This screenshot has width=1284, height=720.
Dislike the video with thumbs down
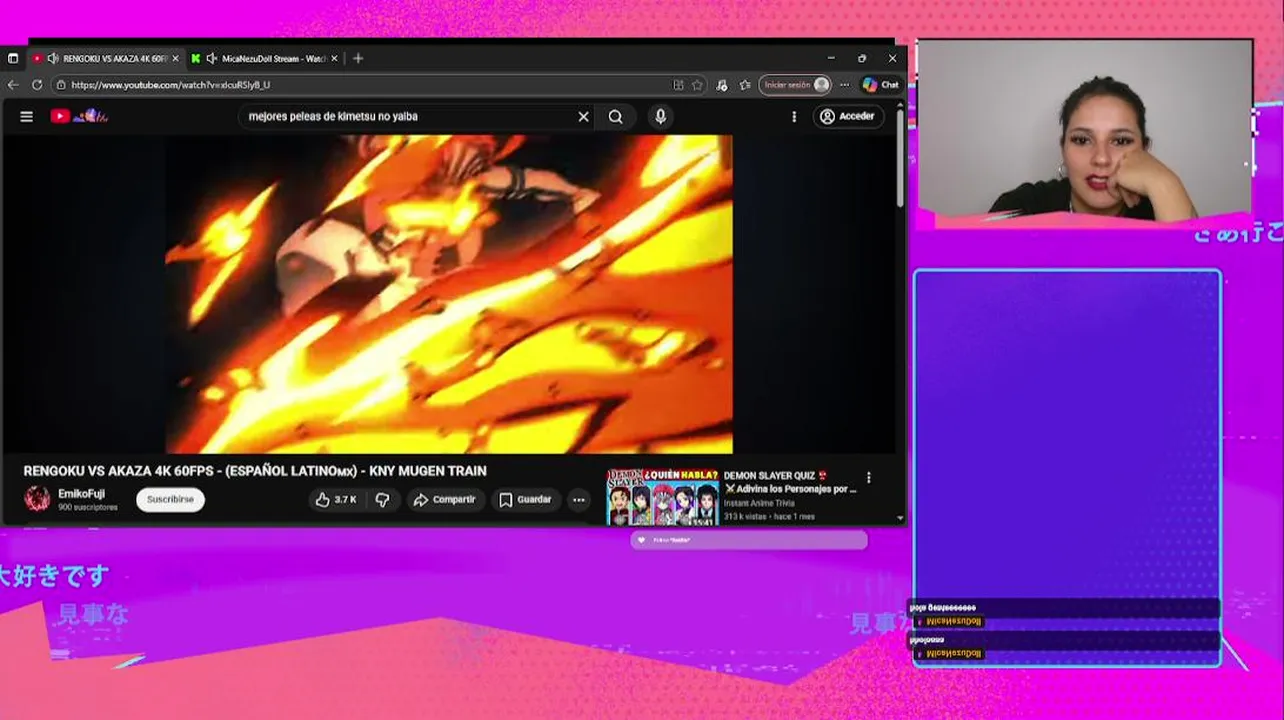(x=382, y=499)
